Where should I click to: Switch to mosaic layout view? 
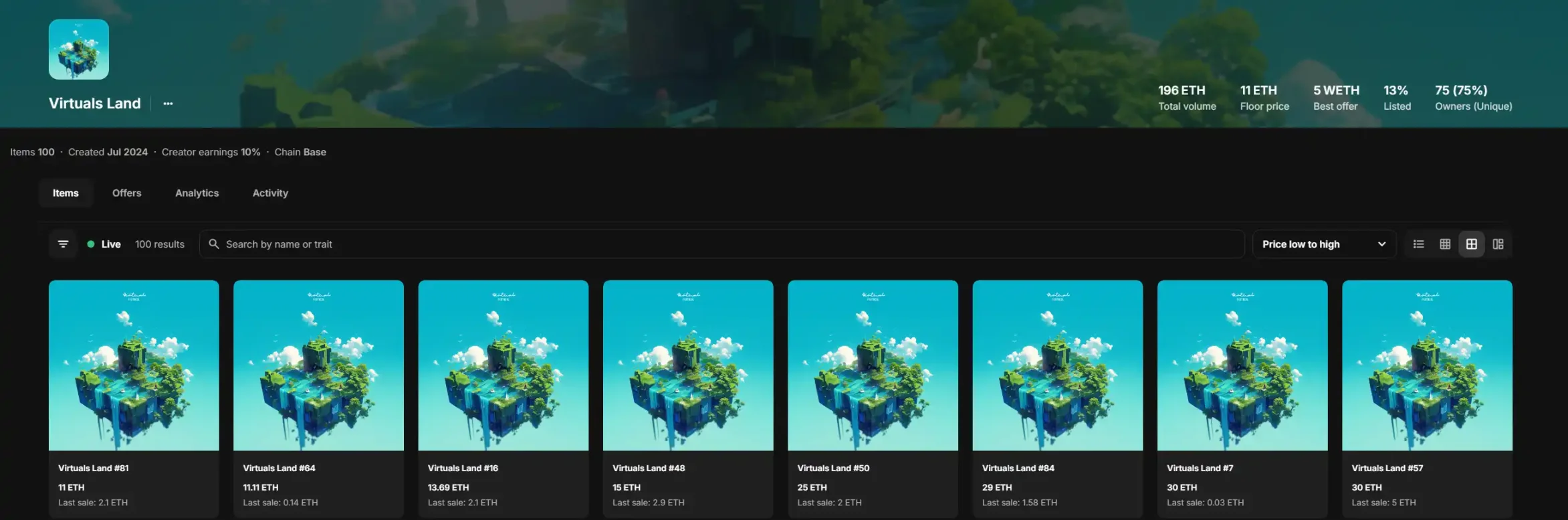pos(1498,244)
